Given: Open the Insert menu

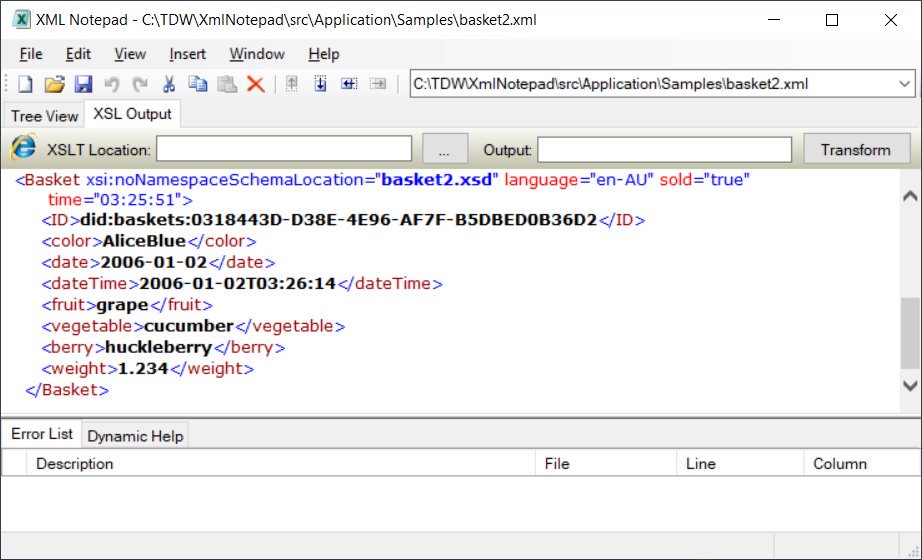Looking at the screenshot, I should 188,54.
